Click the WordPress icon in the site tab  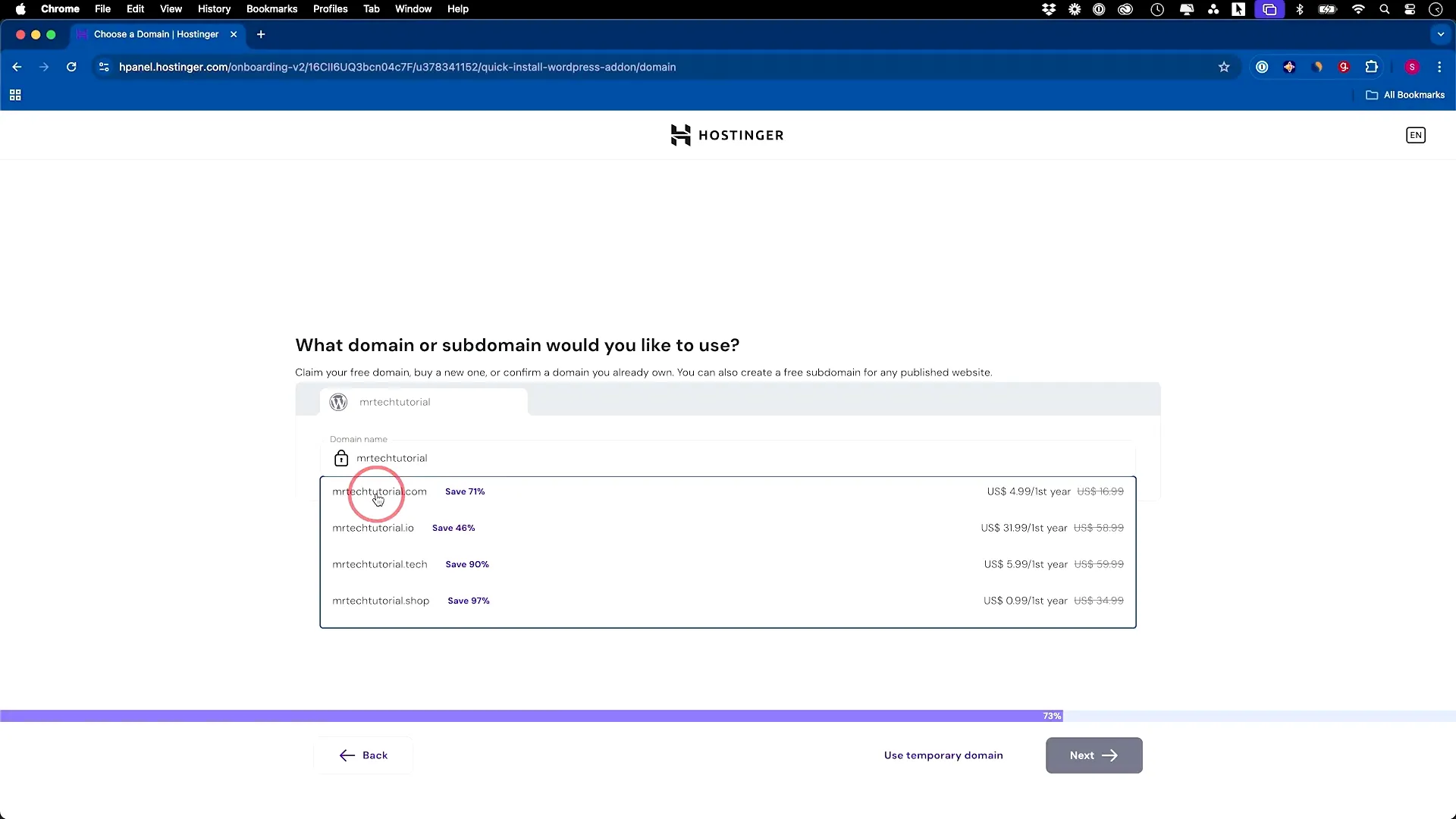(339, 402)
